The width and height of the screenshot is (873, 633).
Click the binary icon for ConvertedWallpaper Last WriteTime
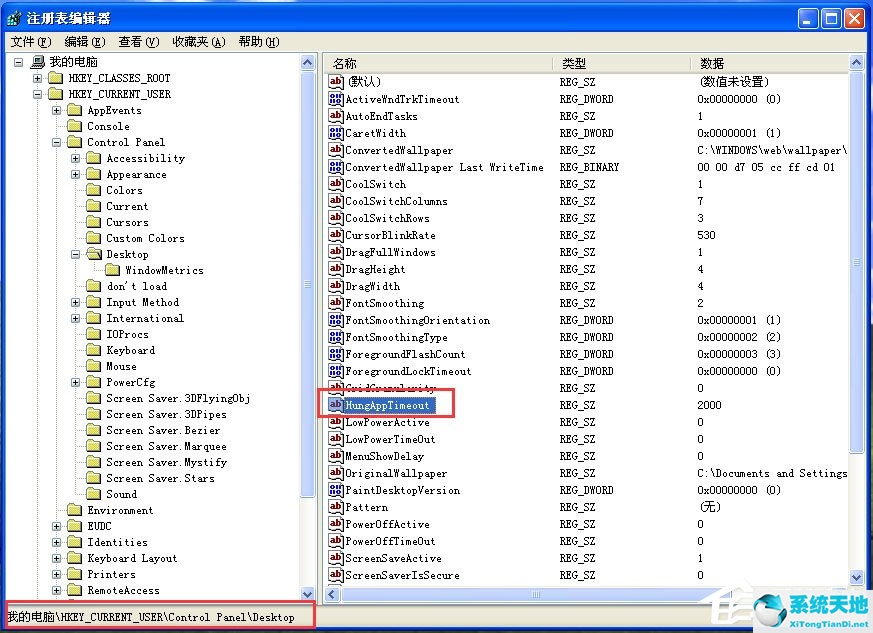coord(338,167)
